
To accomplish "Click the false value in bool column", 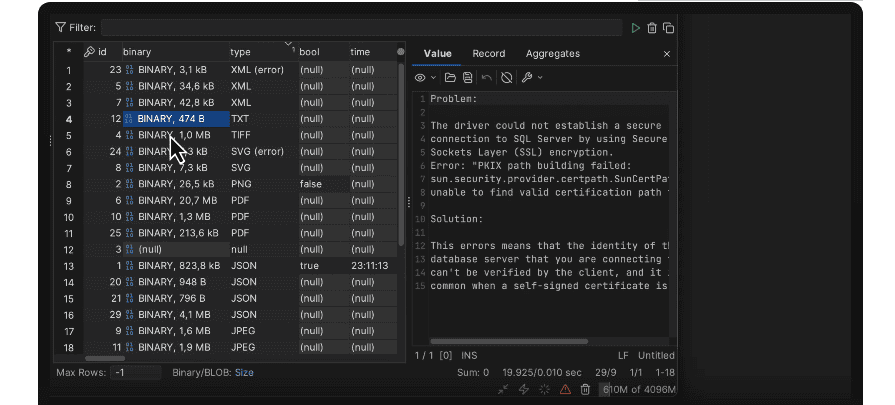I will point(324,184).
